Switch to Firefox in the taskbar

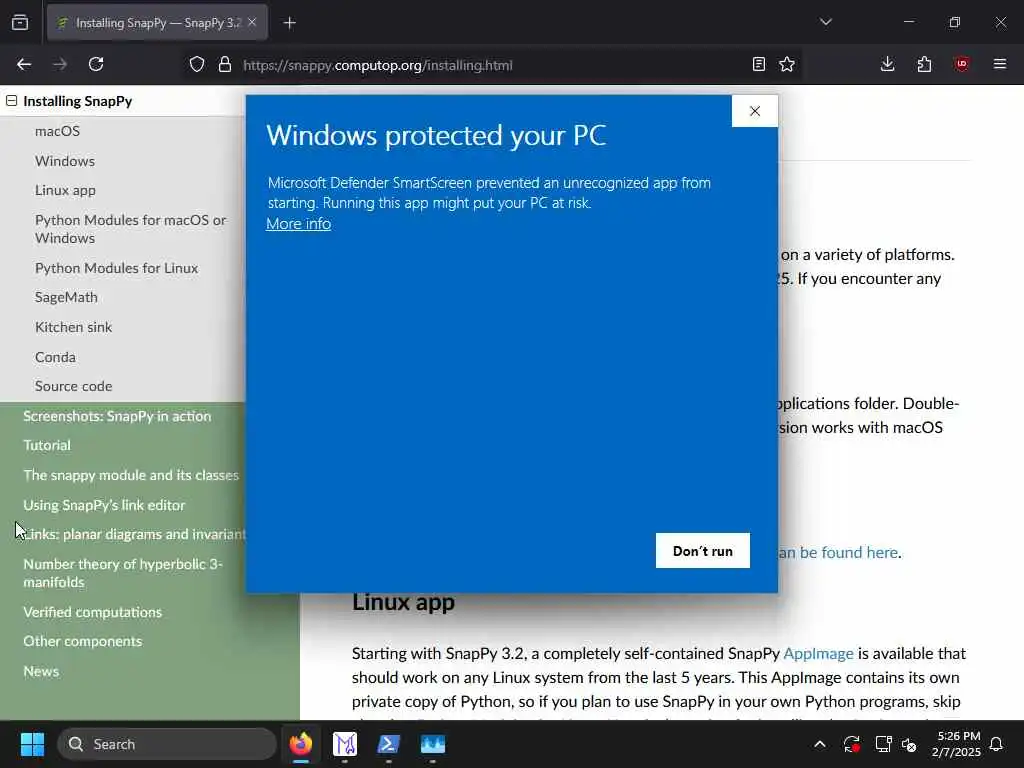point(301,744)
